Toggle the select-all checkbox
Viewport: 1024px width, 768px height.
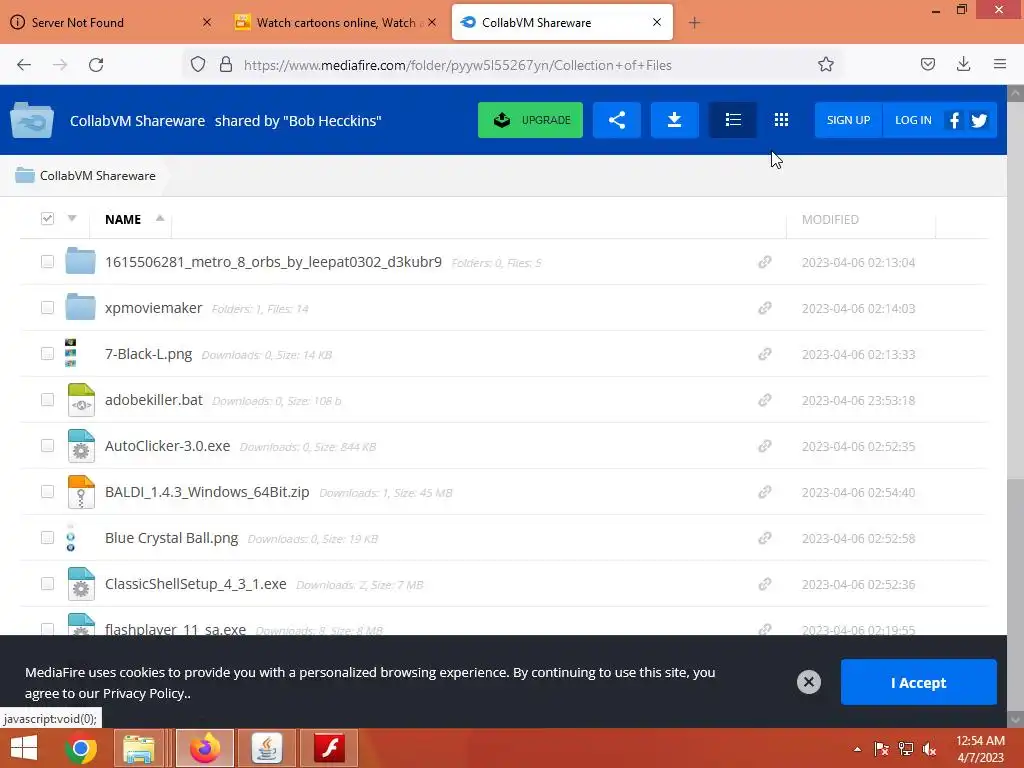point(47,219)
